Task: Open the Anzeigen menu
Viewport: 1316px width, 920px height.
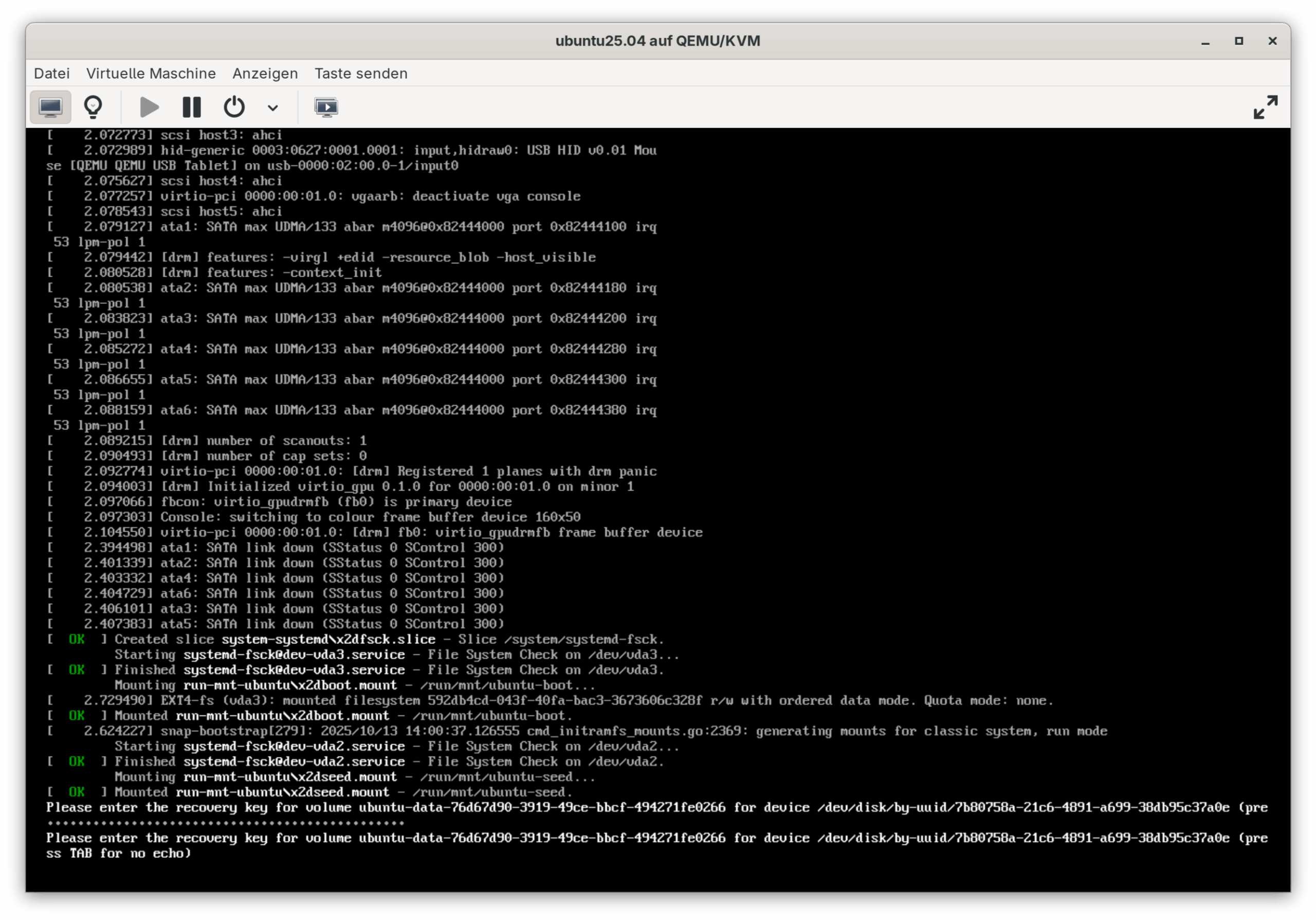Action: click(x=265, y=74)
